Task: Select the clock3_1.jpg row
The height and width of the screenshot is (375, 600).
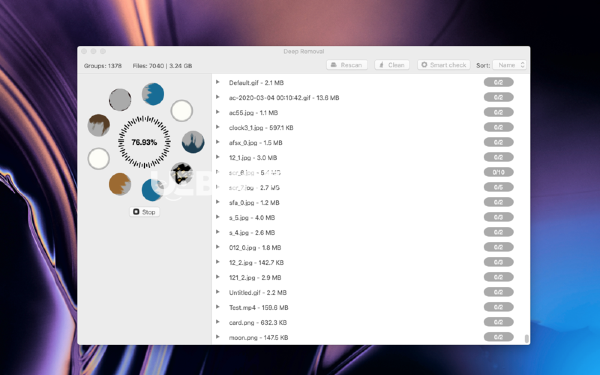Action: [x=370, y=127]
